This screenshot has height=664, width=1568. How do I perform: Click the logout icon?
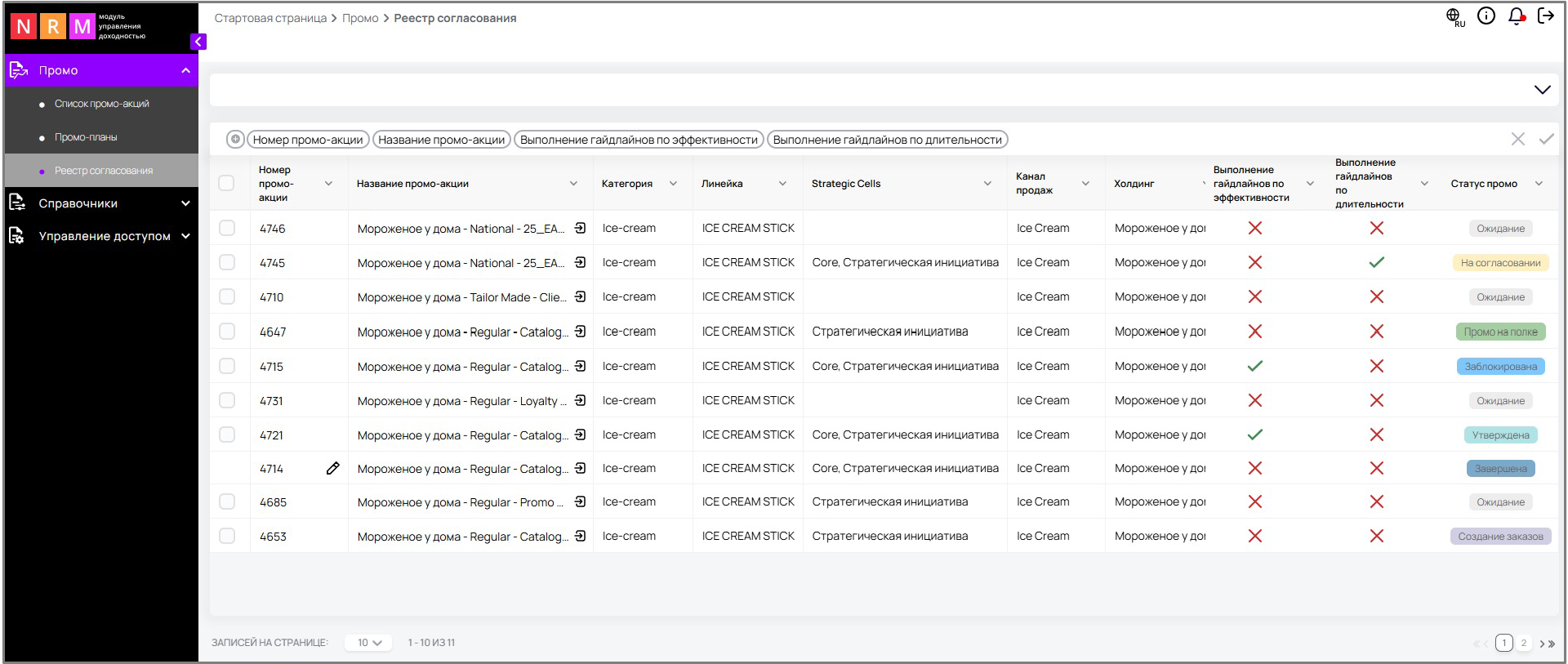[x=1546, y=16]
